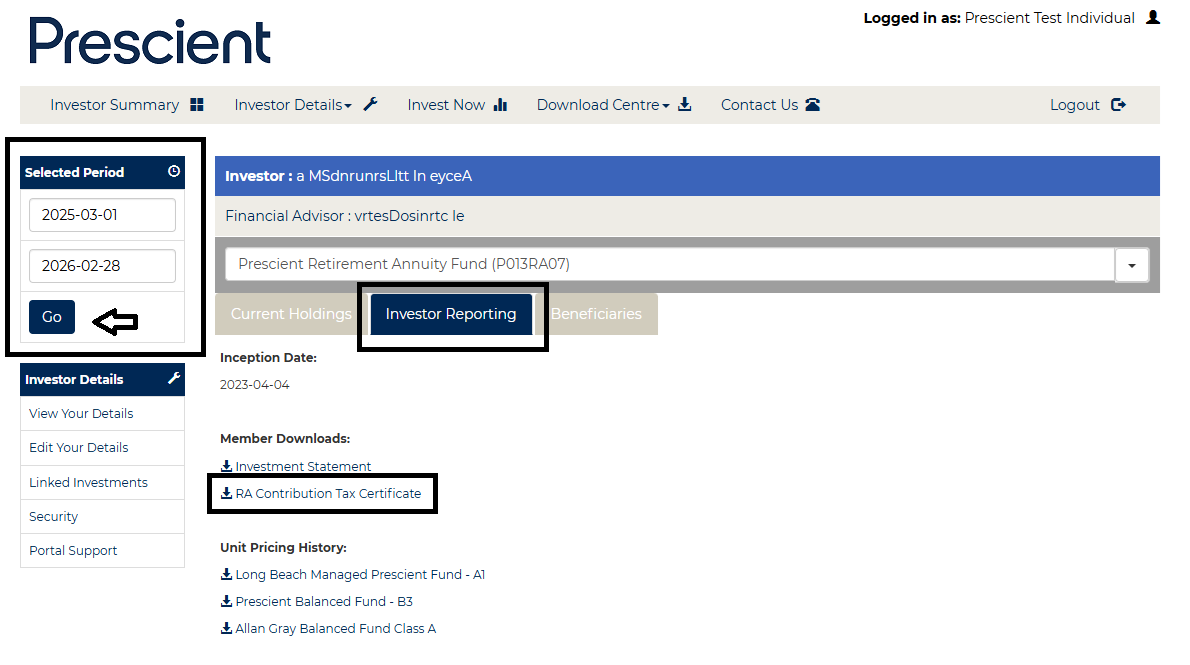This screenshot has height=665, width=1190.
Task: Click the grid icon beside Investor Summary
Action: pyautogui.click(x=197, y=105)
